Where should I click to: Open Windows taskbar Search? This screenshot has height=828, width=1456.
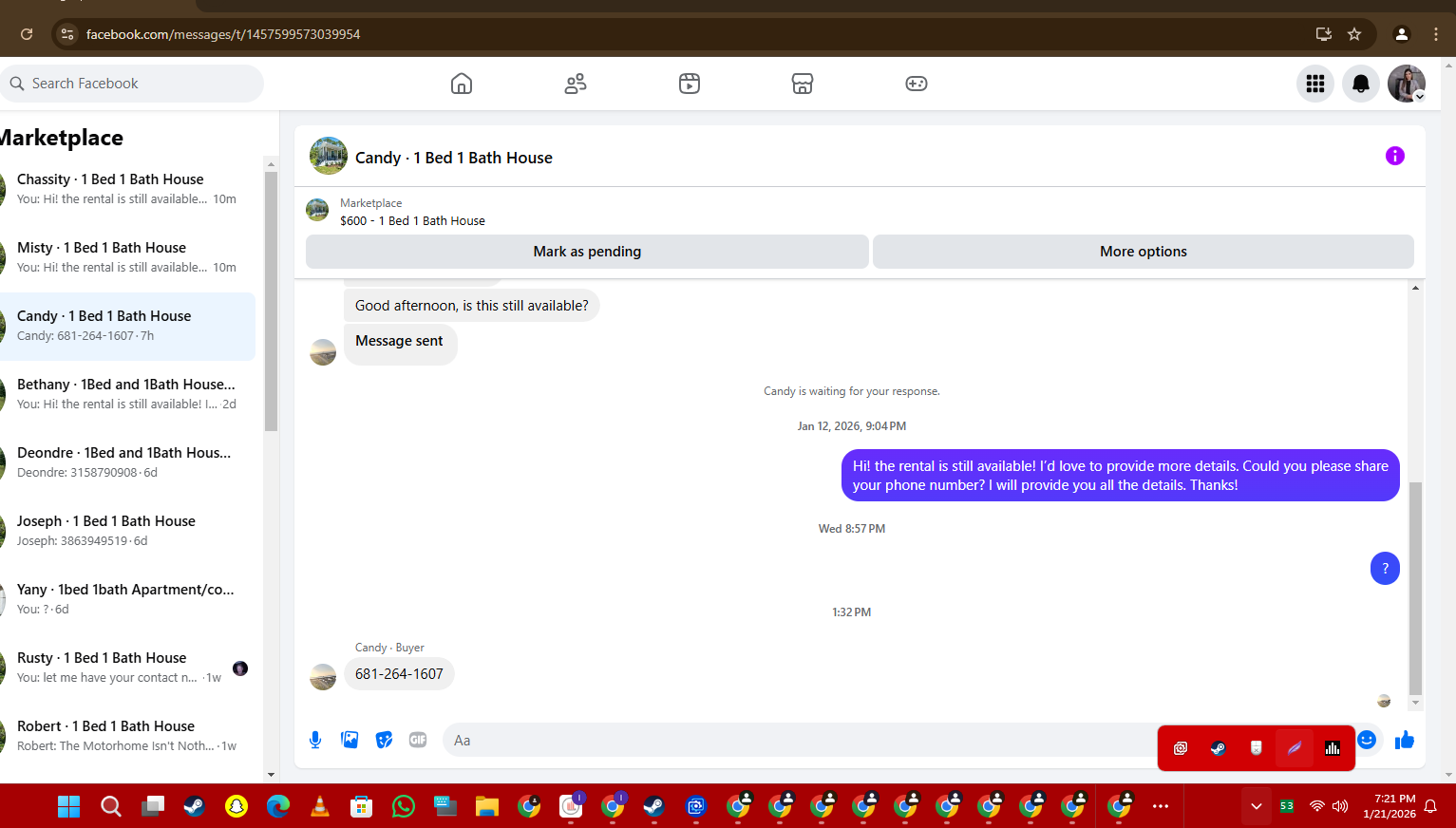(111, 807)
